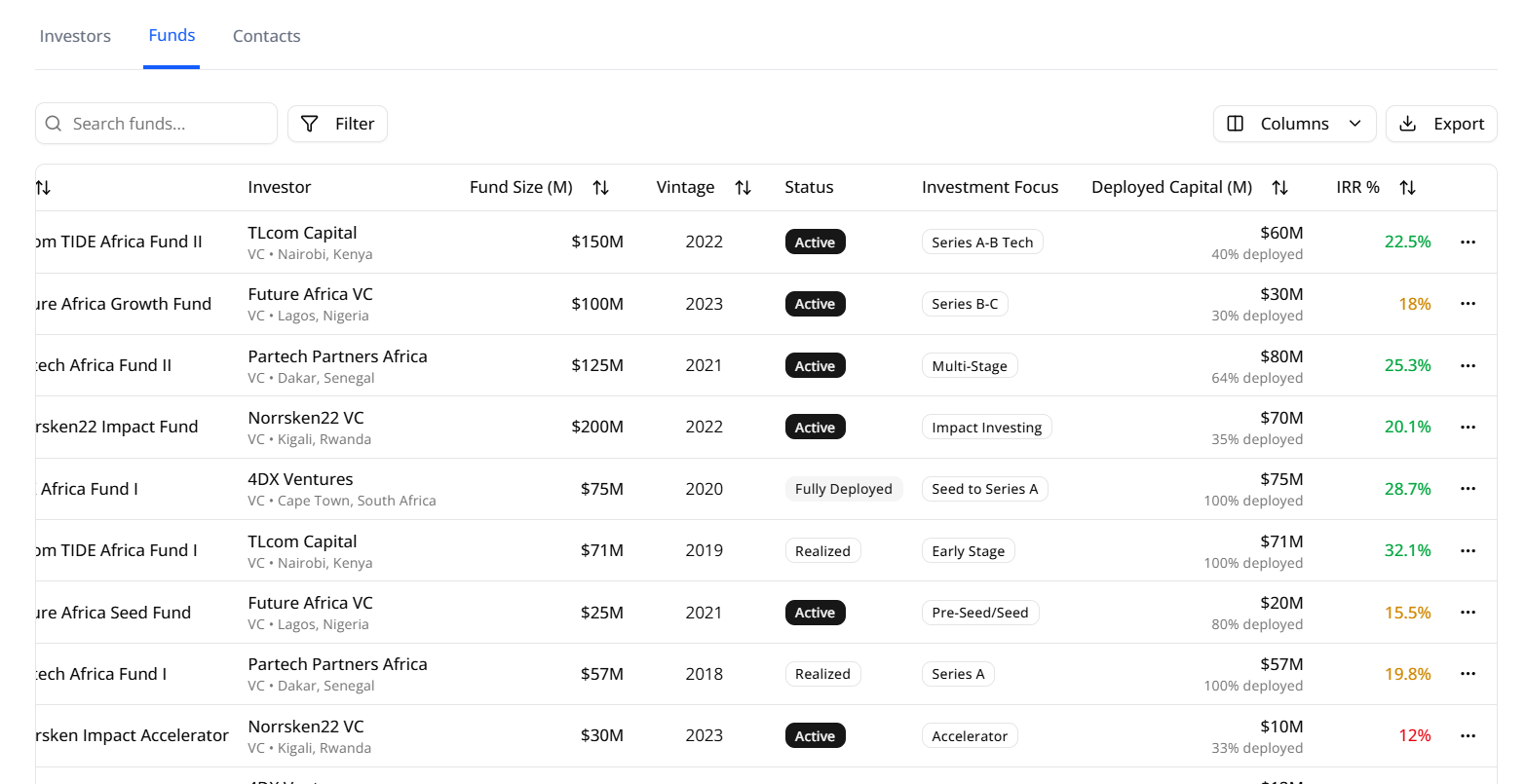Open the Contacts tab

(266, 35)
